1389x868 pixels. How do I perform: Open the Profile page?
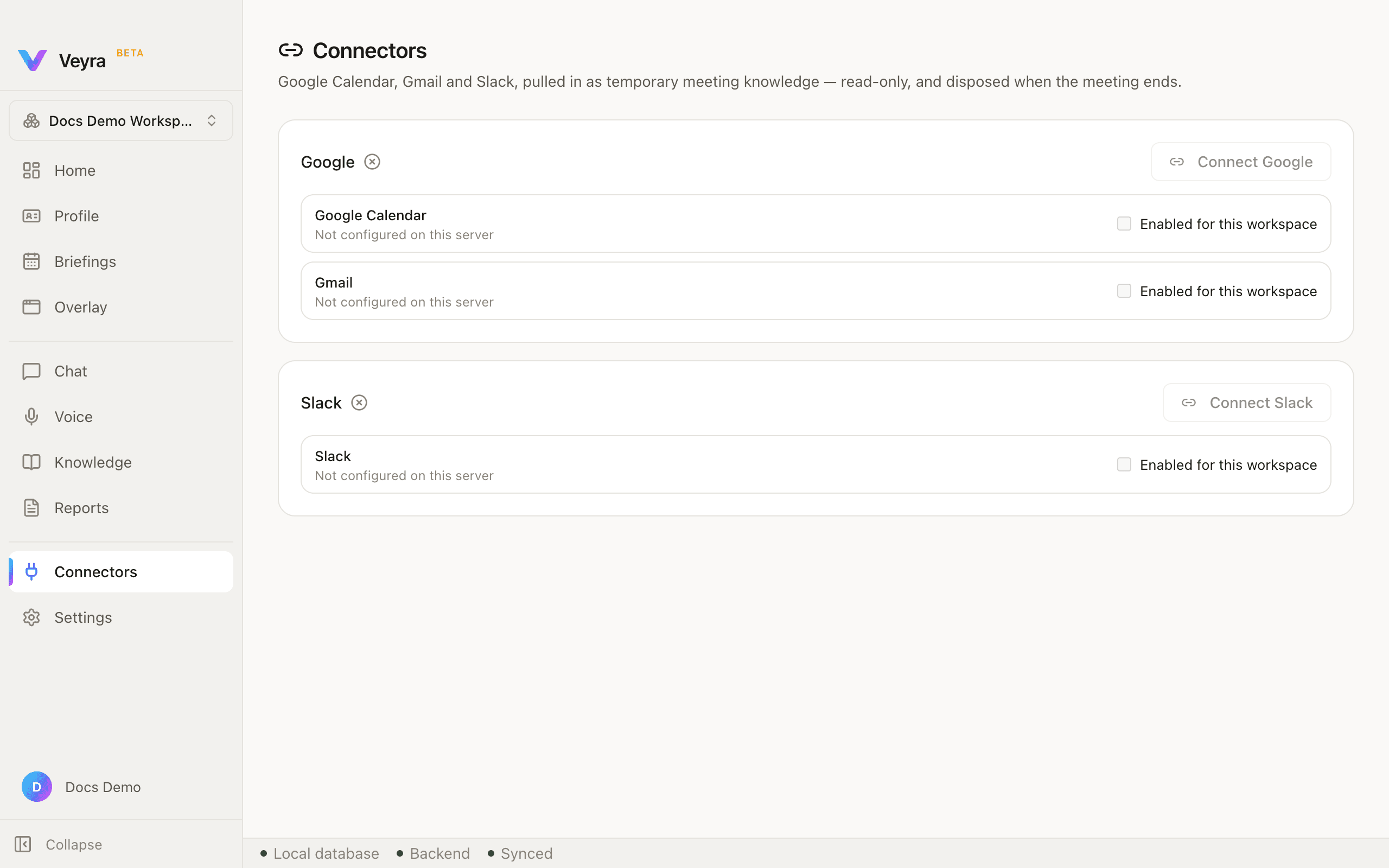[x=120, y=216]
